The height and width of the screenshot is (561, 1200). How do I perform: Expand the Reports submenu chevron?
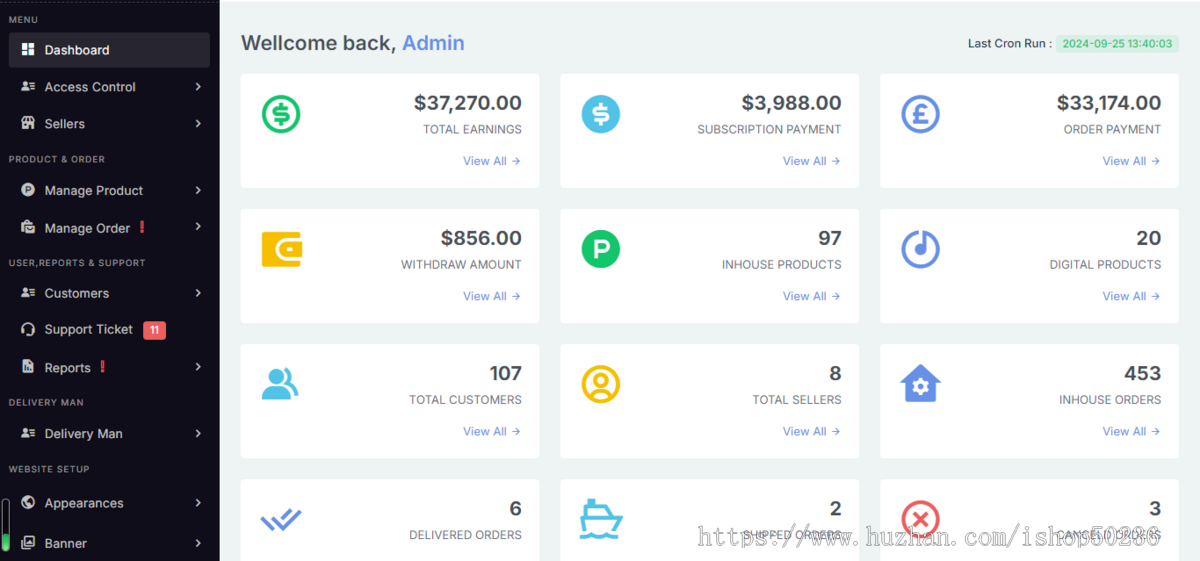[x=198, y=368]
